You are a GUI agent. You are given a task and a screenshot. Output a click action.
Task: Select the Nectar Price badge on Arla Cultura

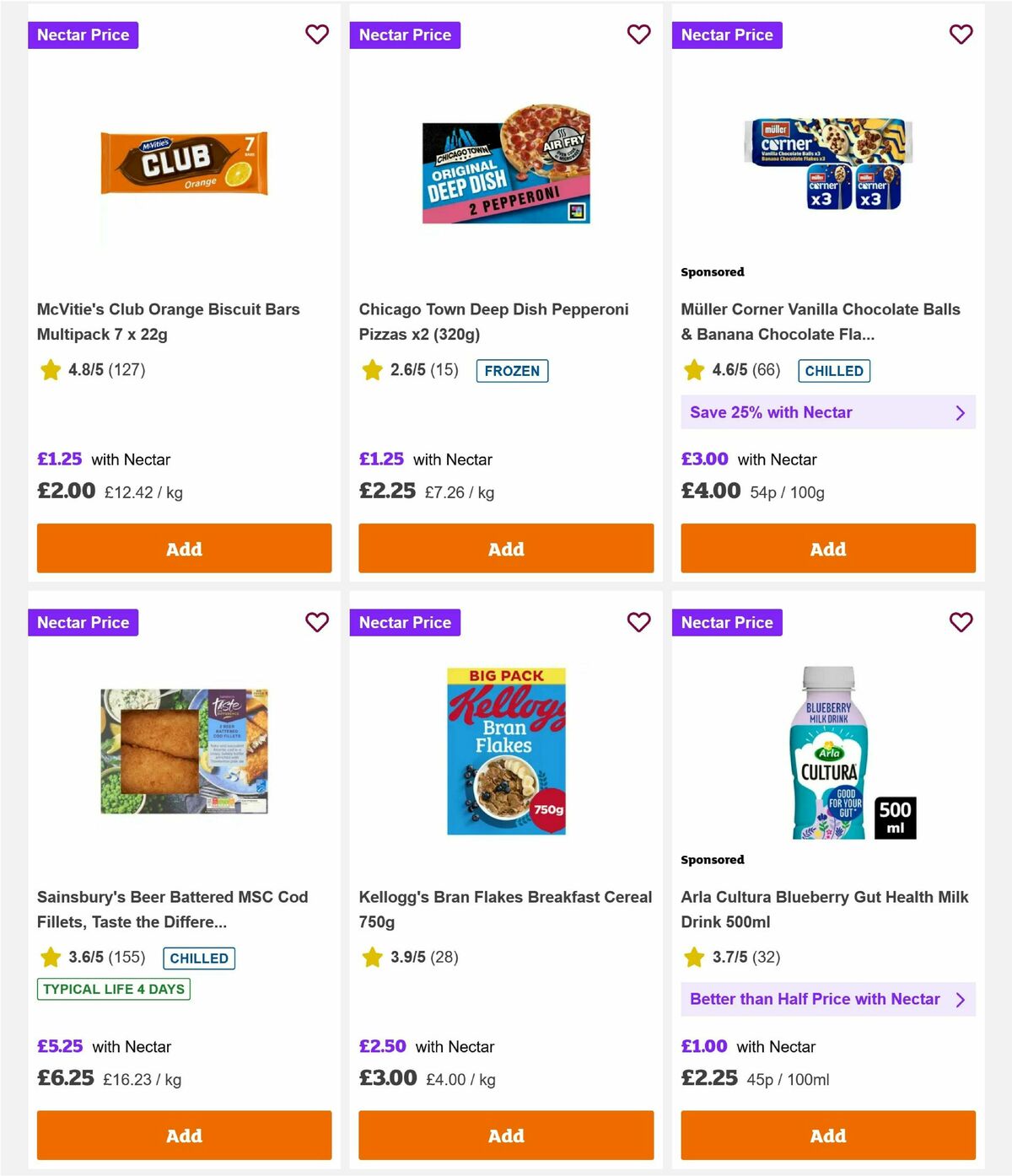[x=727, y=622]
